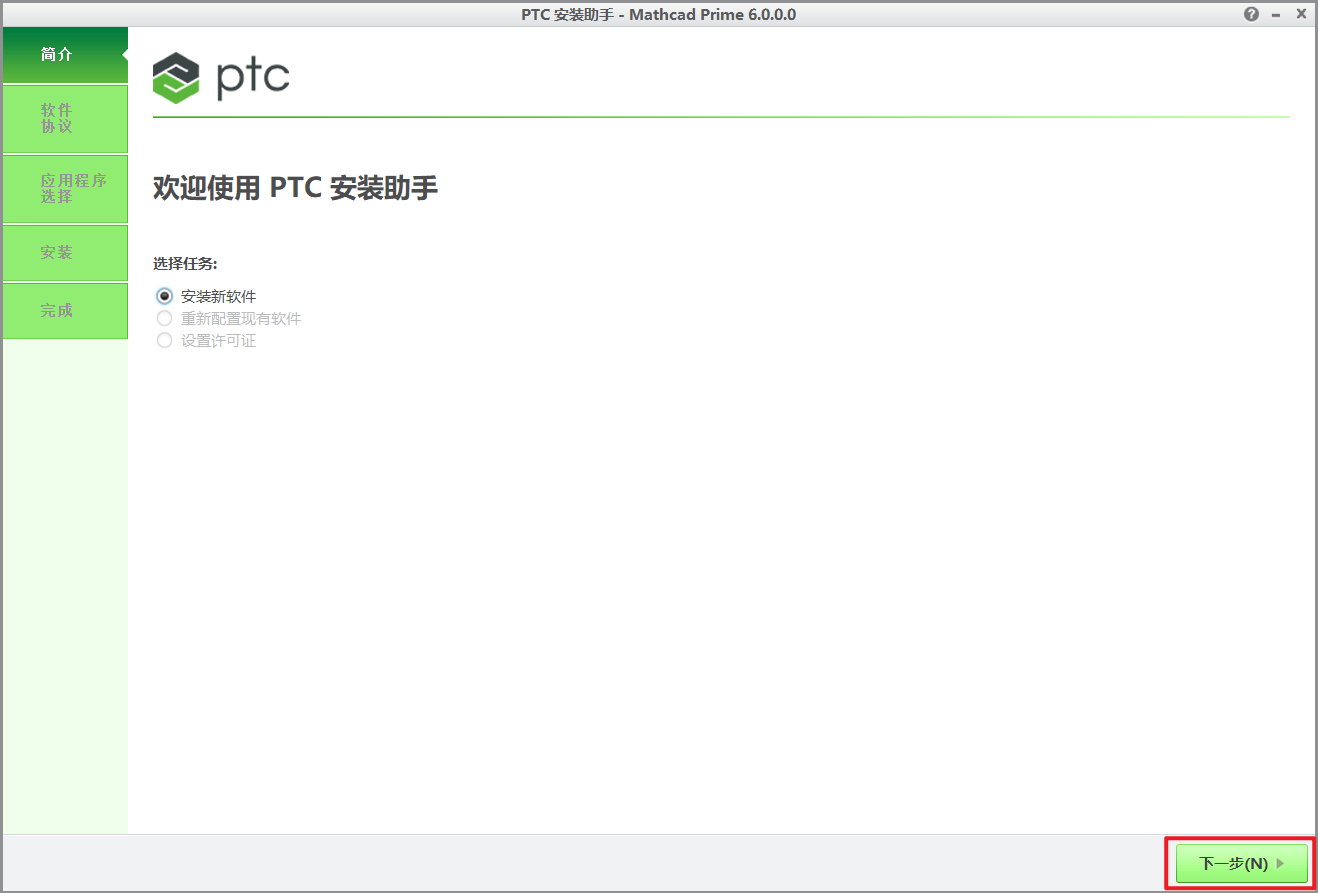Click the ptc wordmark text beside logo
This screenshot has width=1318, height=893.
coord(253,78)
